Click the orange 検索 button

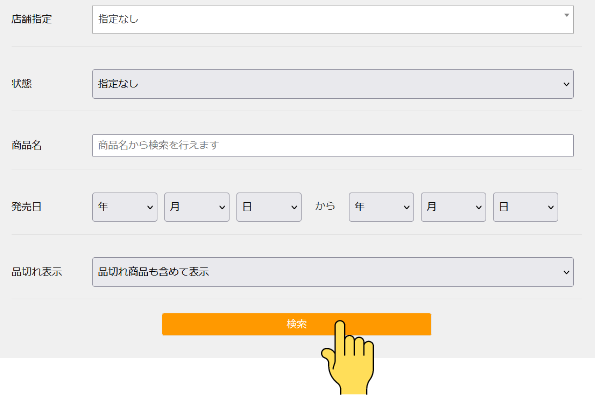296,324
